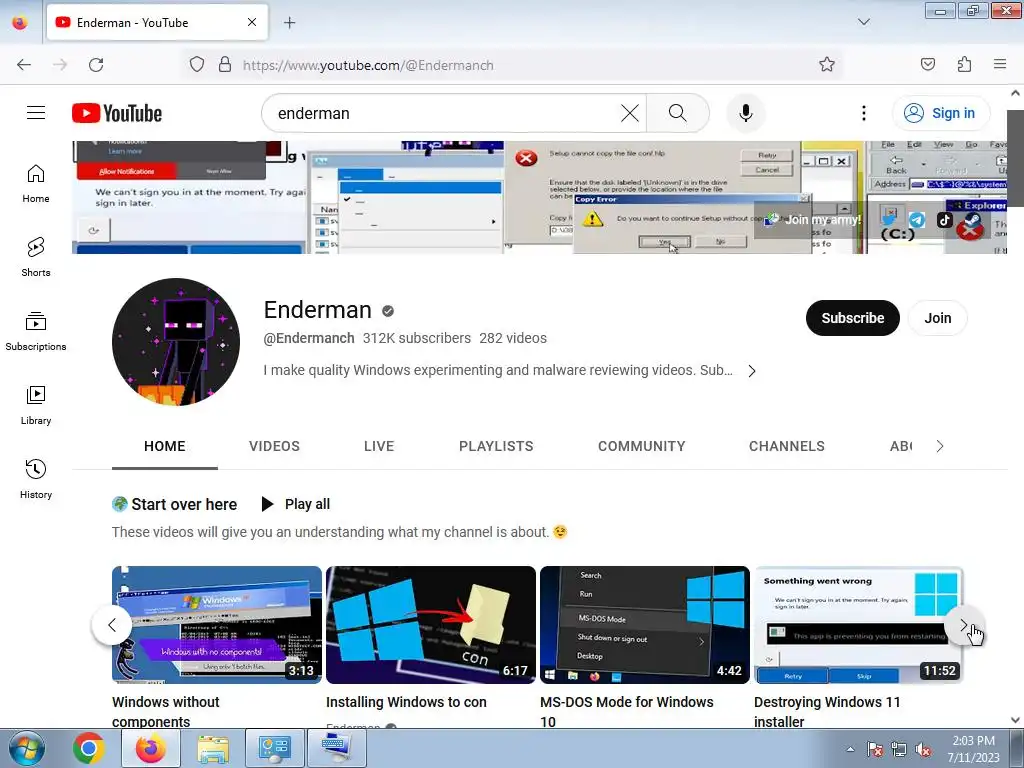Click the Firefox taskbar icon
This screenshot has height=768, width=1024.
coord(151,748)
